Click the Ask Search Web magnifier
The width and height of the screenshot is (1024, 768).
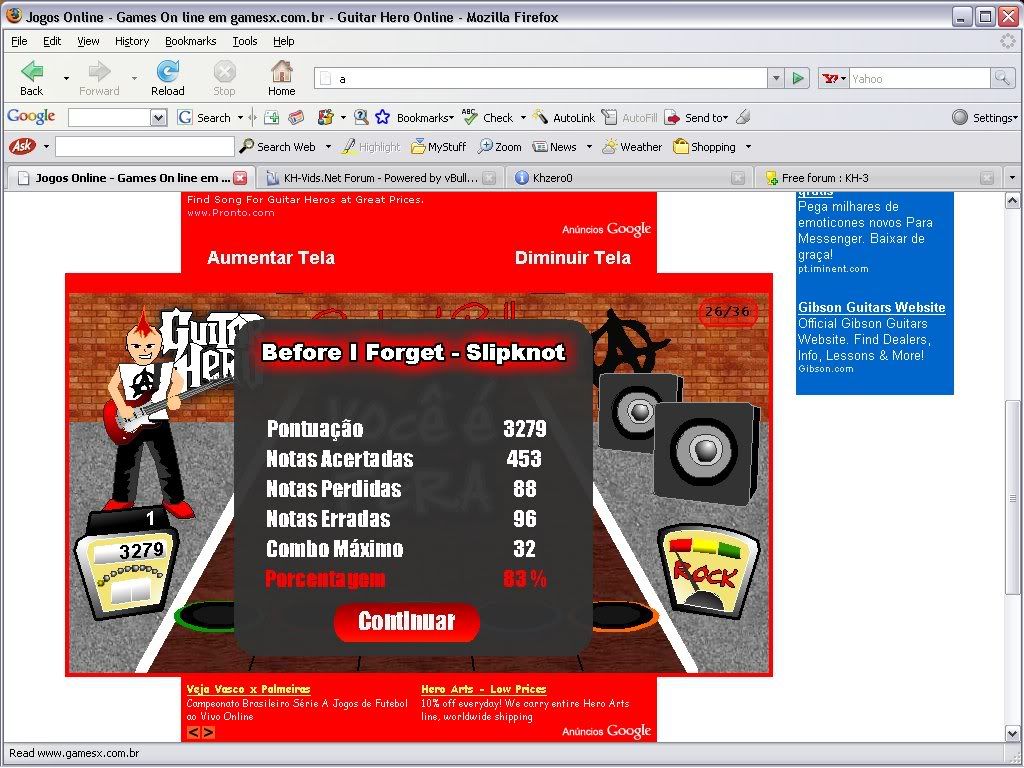[246, 146]
